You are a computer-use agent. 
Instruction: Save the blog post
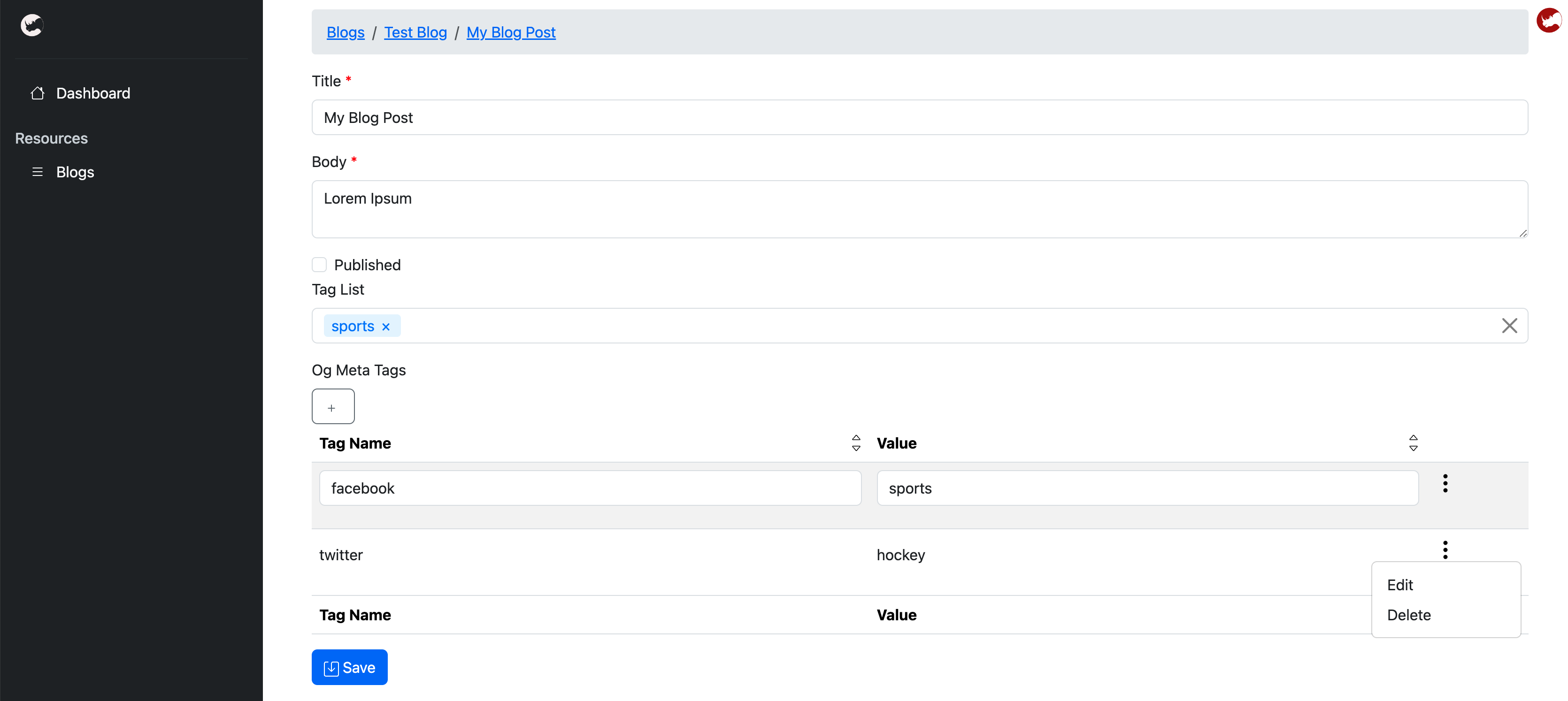tap(349, 668)
